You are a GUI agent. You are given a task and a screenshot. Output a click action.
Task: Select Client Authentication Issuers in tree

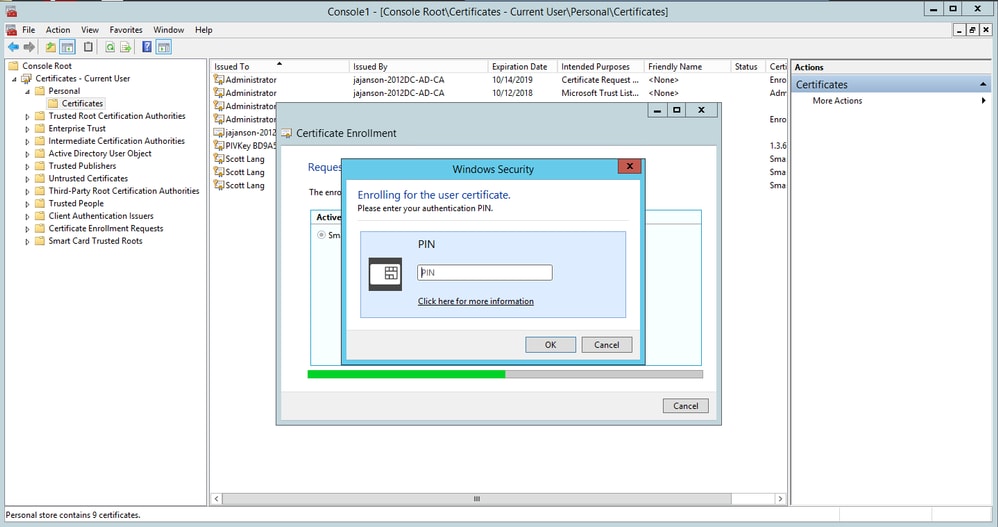tap(101, 216)
